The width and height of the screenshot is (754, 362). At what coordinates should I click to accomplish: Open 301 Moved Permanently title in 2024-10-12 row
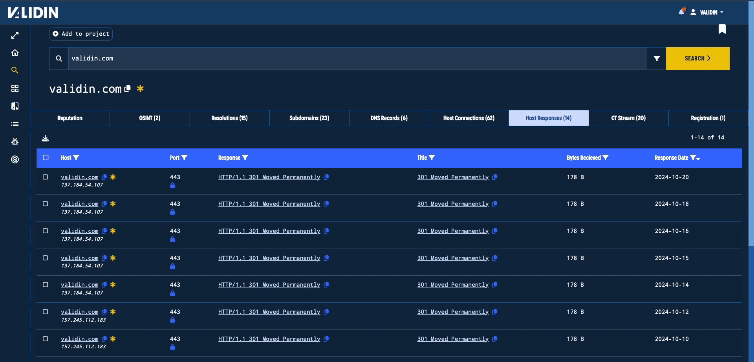click(x=453, y=312)
